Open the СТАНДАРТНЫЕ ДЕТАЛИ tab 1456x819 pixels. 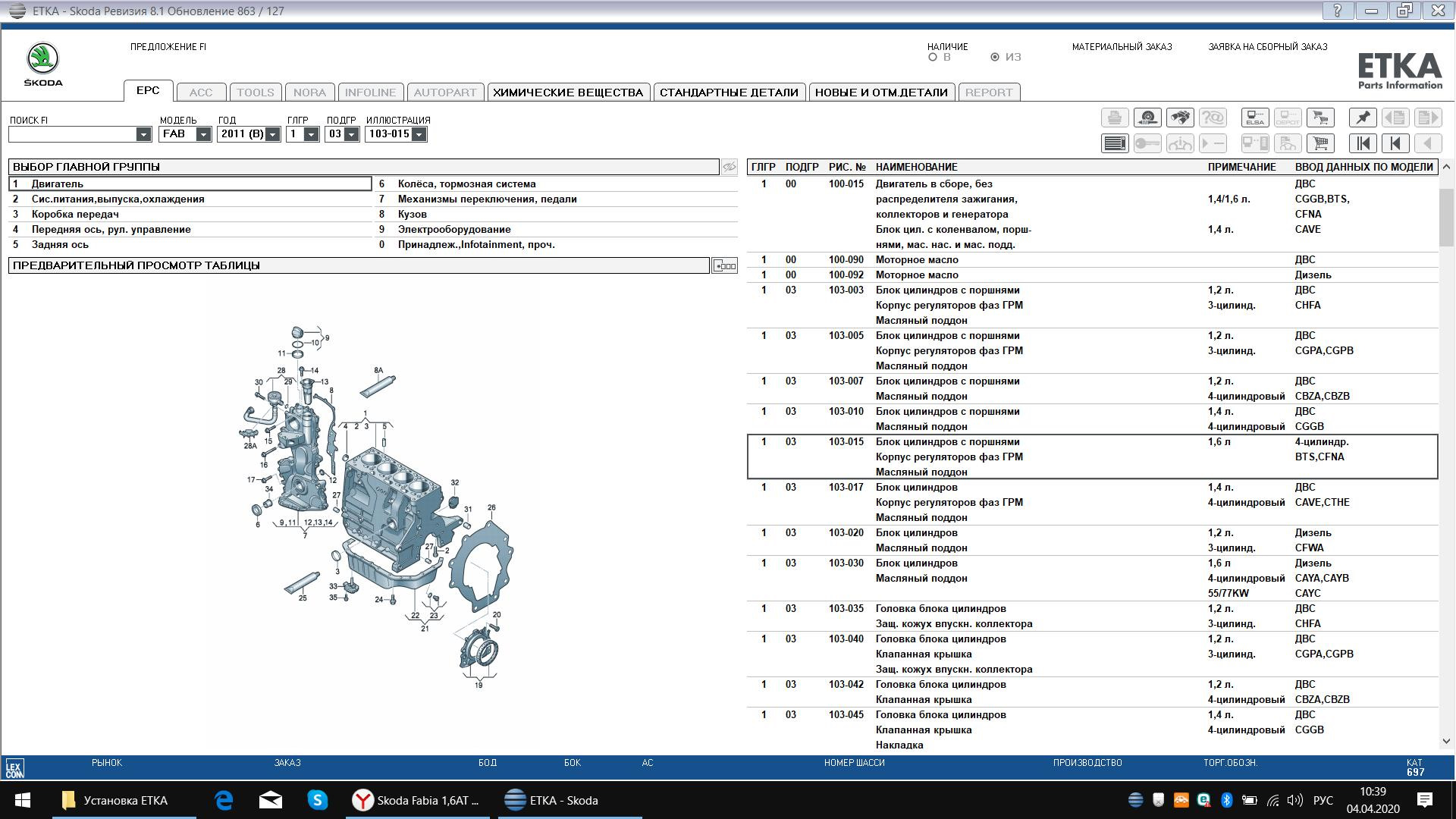729,93
